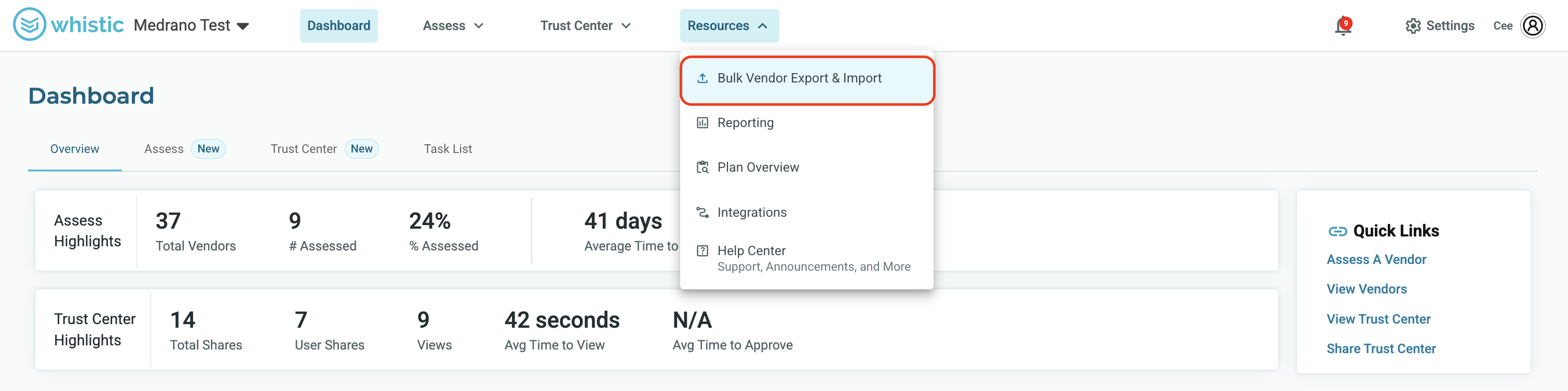Image resolution: width=1568 pixels, height=391 pixels.
Task: Click the red notification count badge
Action: click(x=1346, y=23)
